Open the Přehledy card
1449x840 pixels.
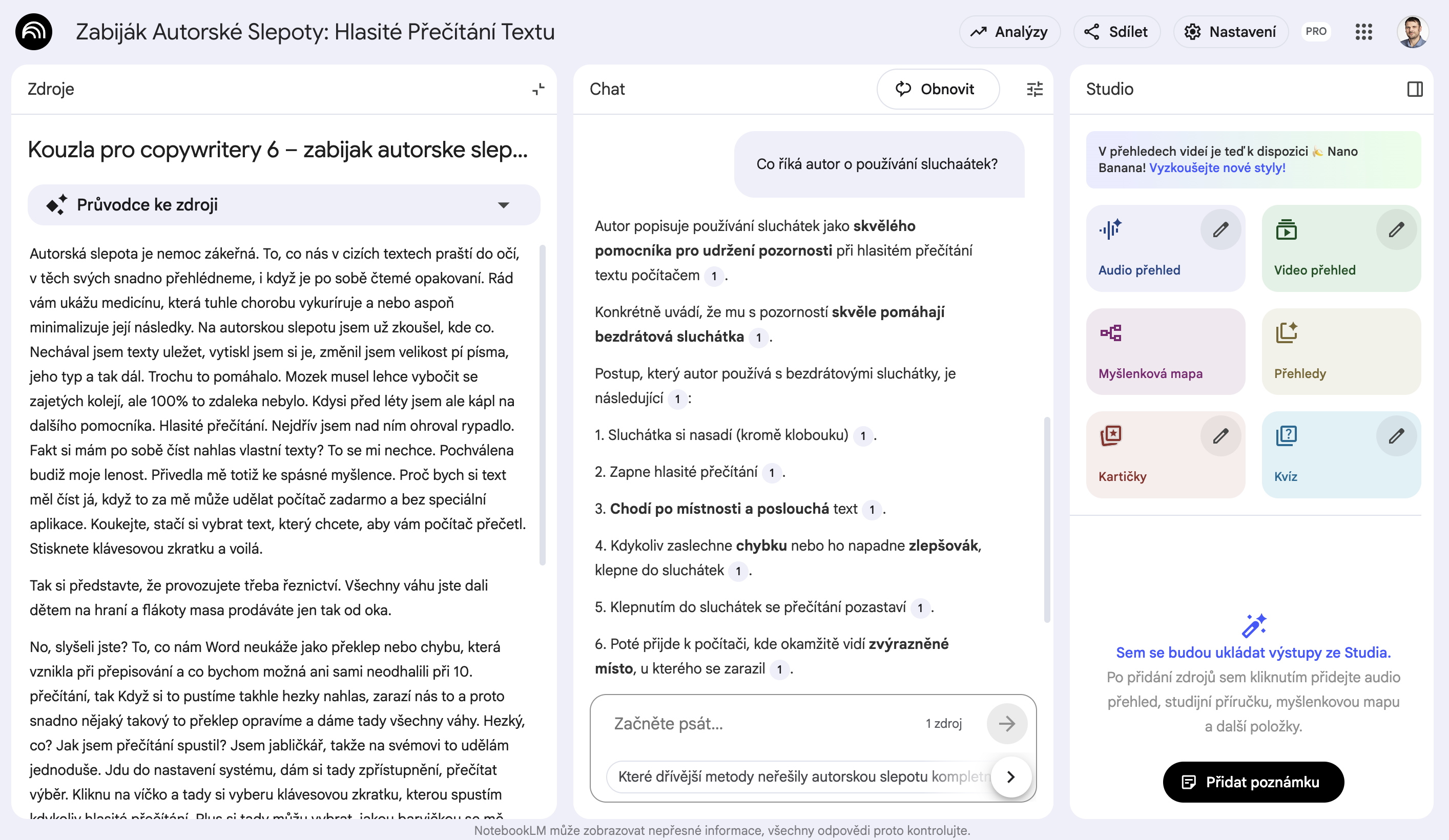(x=1341, y=351)
